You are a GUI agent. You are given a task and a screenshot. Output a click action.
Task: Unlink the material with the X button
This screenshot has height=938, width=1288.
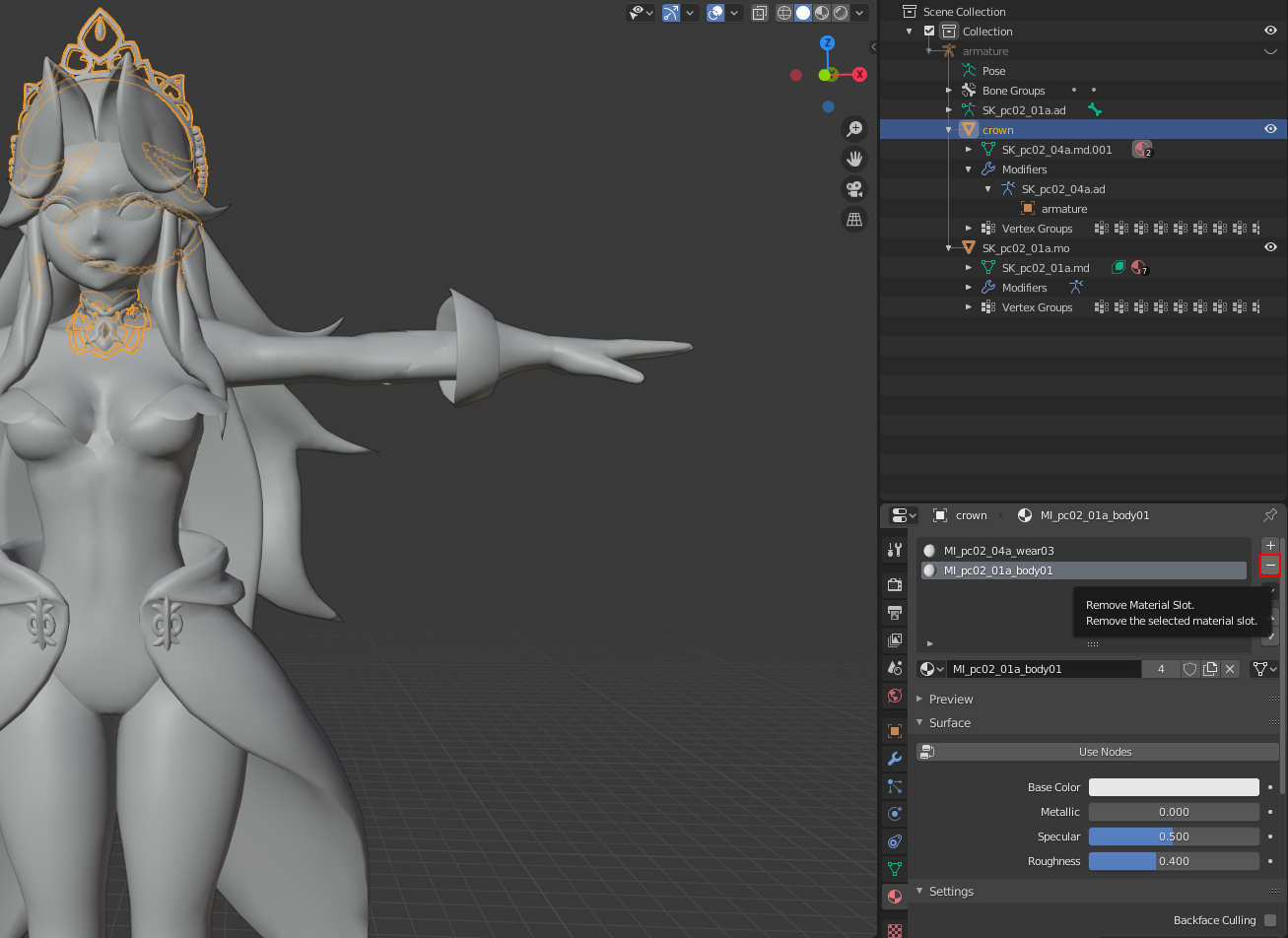1230,669
